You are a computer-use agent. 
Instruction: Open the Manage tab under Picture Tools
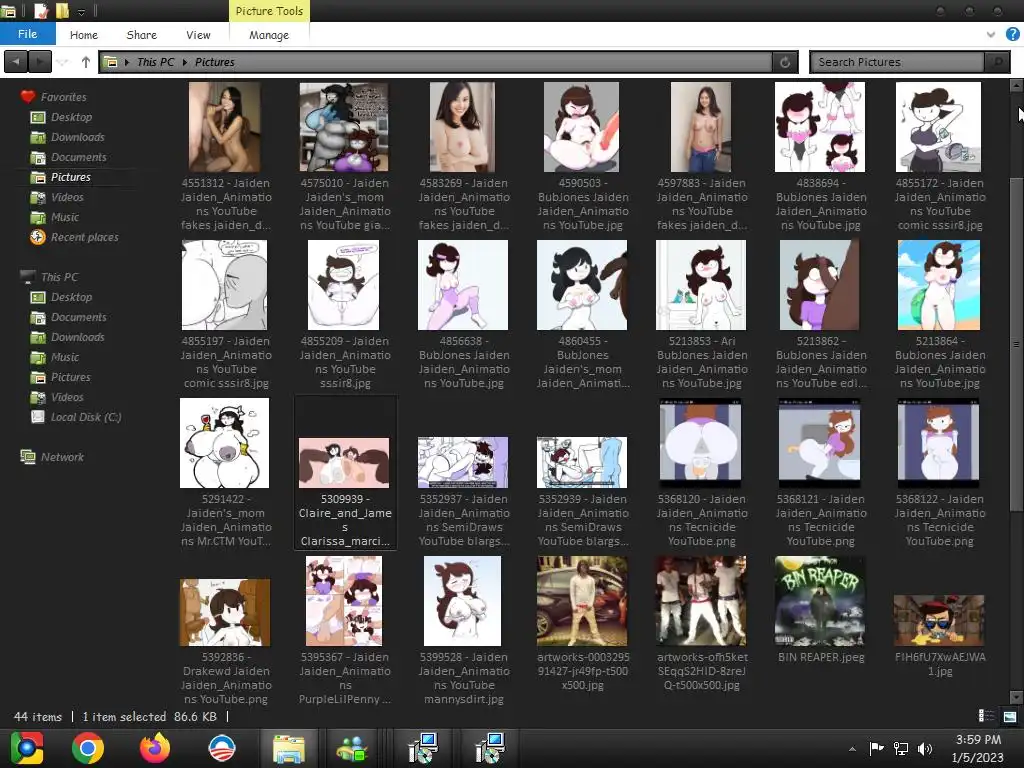(x=268, y=35)
